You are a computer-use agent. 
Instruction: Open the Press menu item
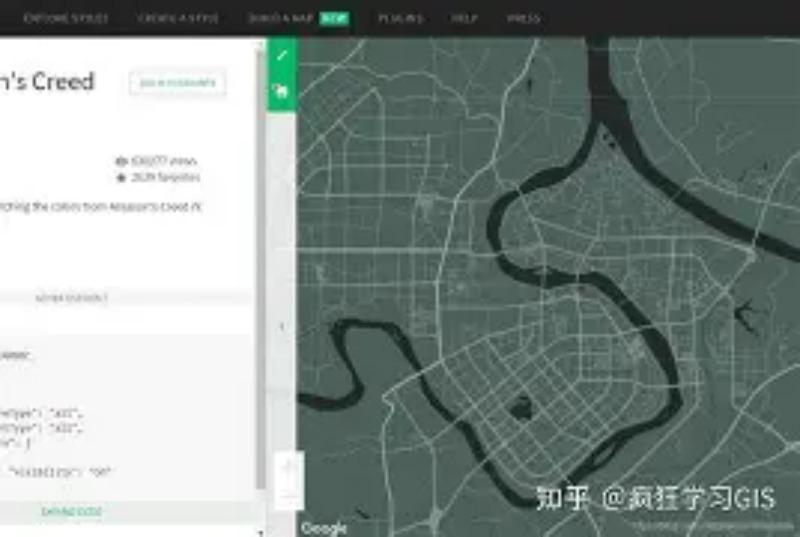pos(523,18)
